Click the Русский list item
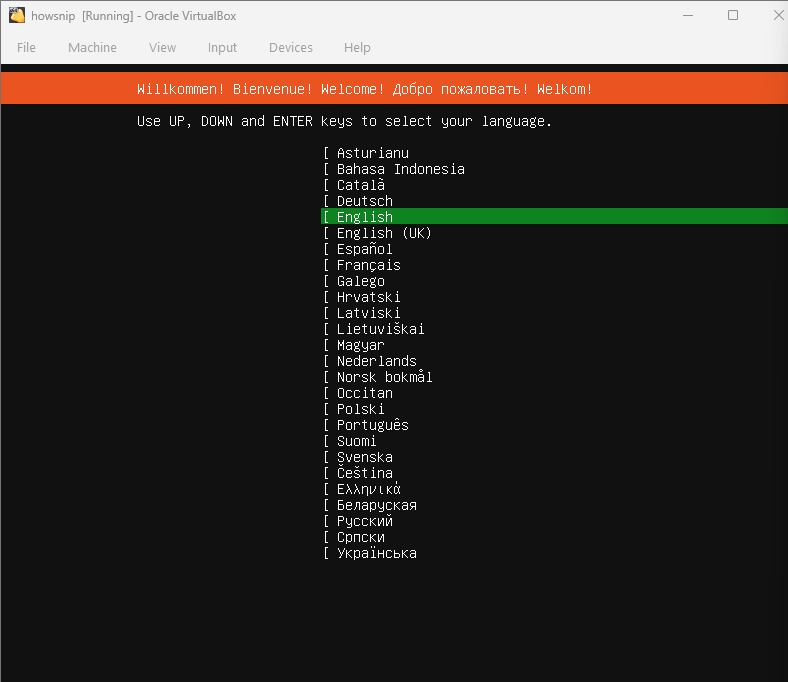Screen dimensions: 788x682 click(x=365, y=521)
